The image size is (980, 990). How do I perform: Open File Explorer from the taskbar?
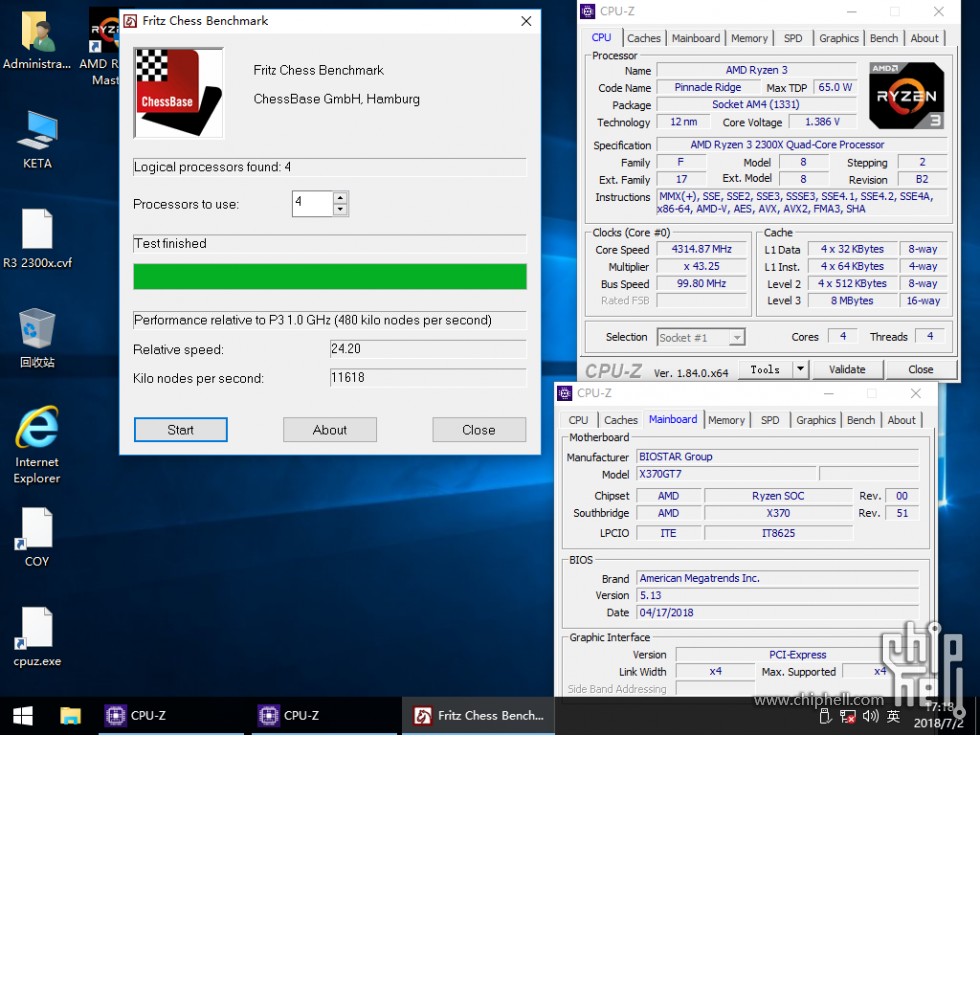70,715
